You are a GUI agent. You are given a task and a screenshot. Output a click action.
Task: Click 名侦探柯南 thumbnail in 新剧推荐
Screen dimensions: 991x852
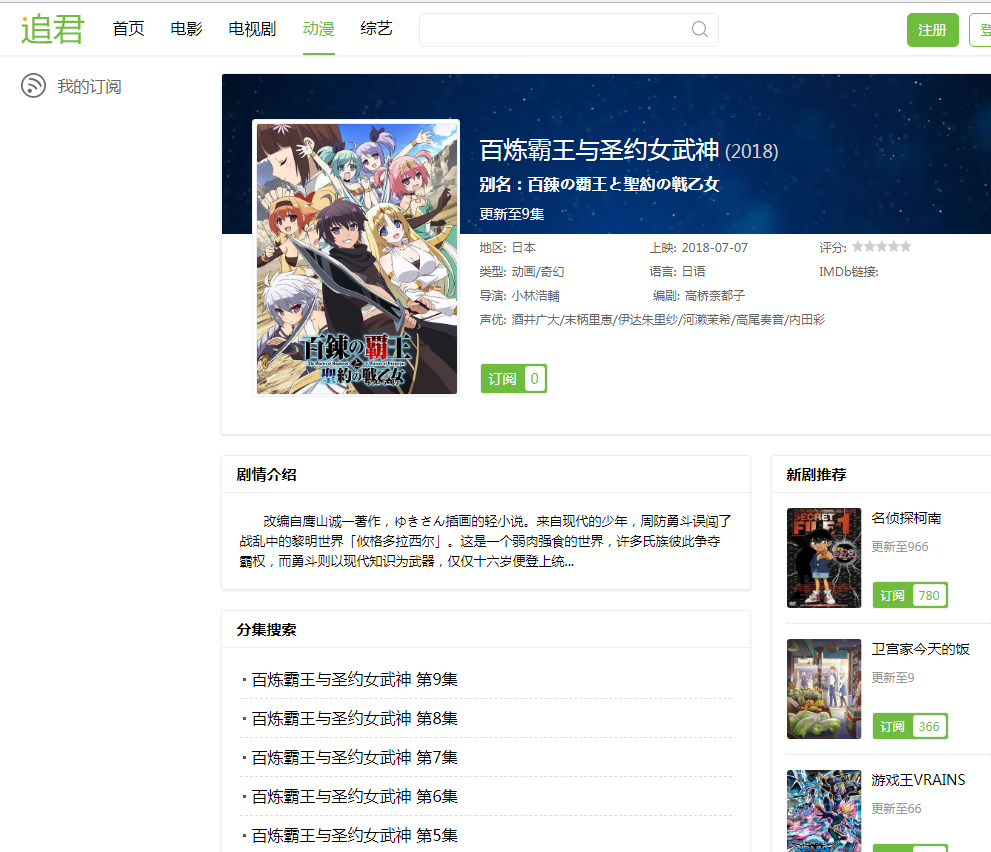pos(824,557)
